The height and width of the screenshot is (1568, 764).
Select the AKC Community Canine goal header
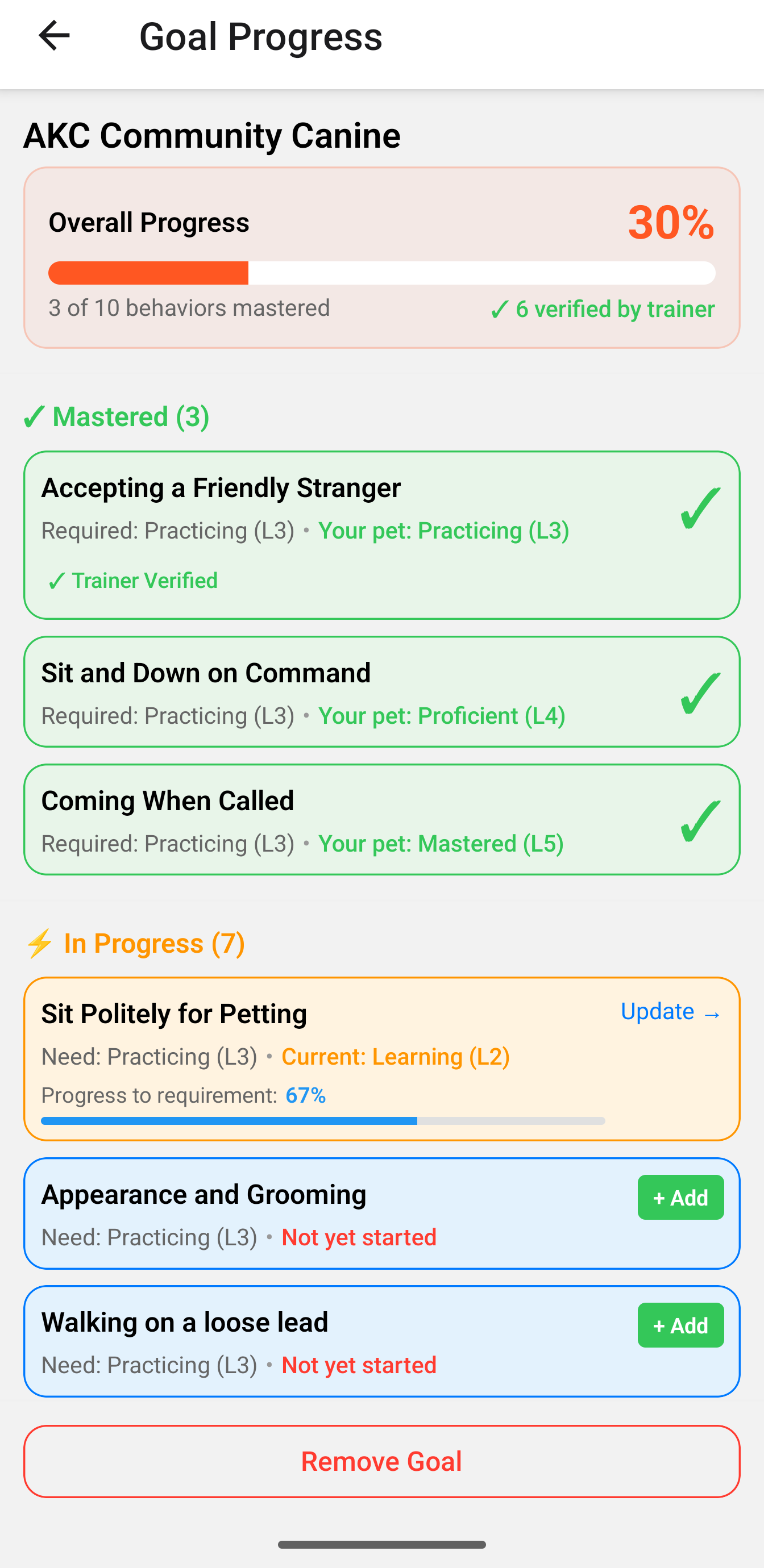(211, 135)
